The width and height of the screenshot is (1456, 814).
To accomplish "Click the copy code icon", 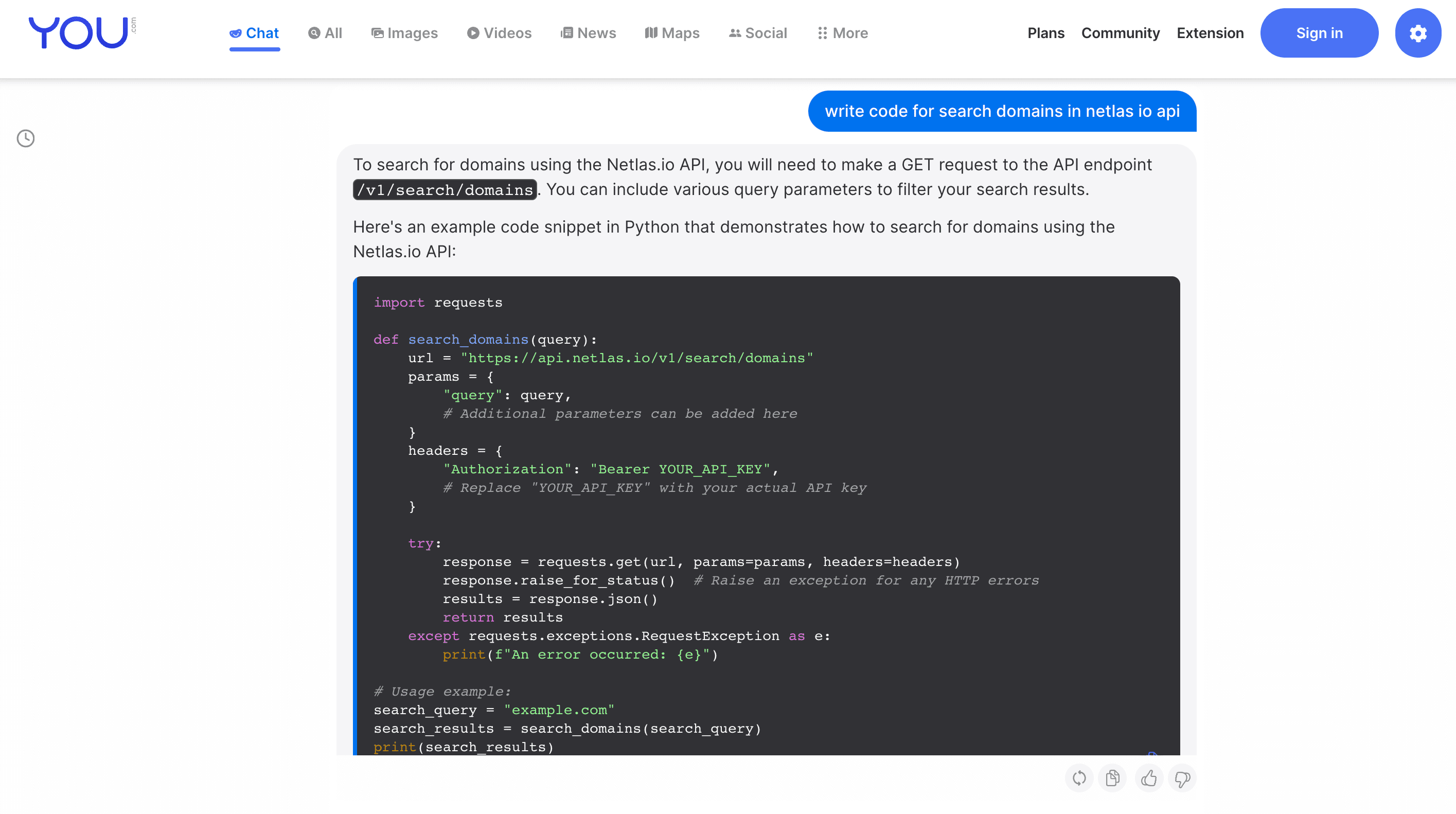I will 1112,778.
